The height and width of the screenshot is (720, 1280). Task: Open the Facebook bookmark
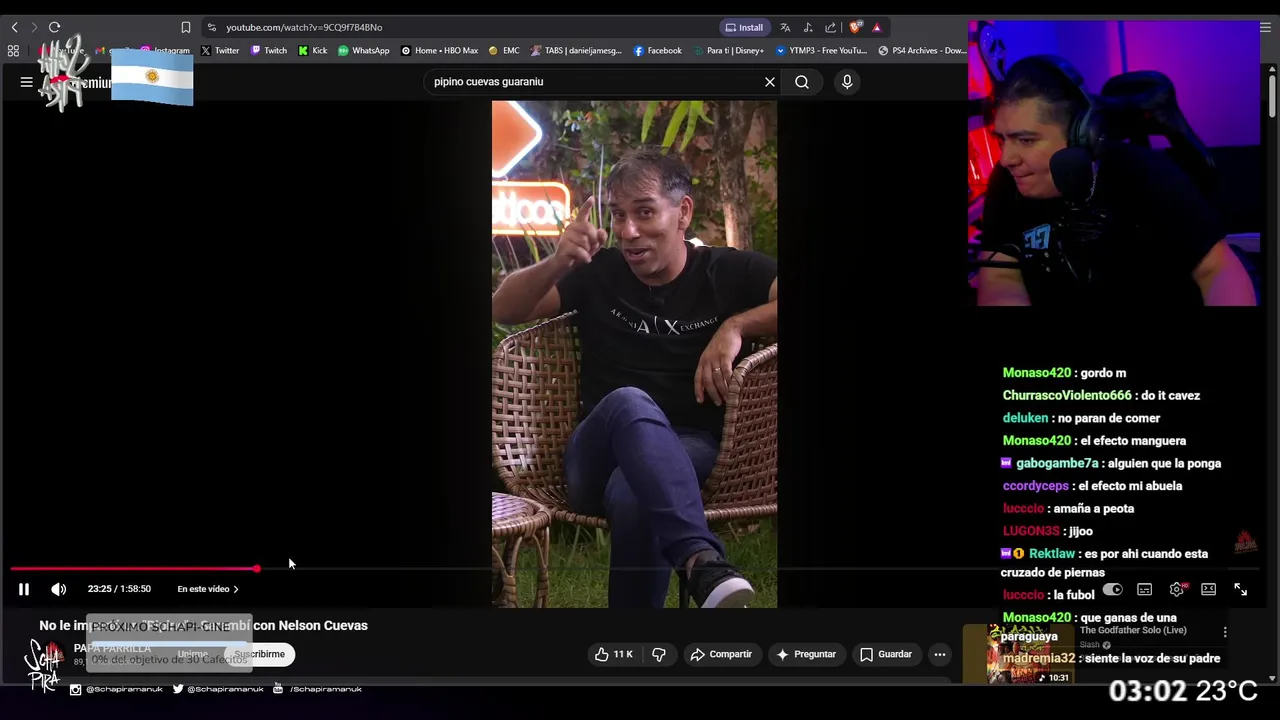pyautogui.click(x=658, y=50)
